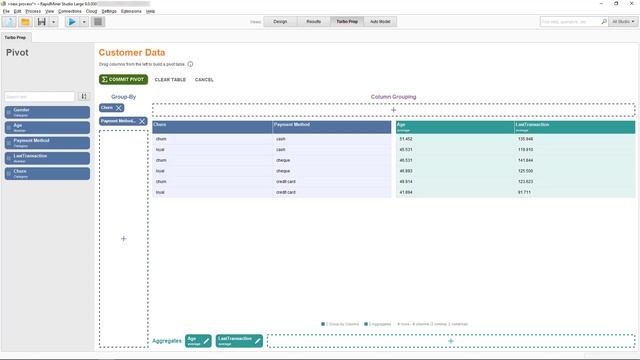Click the Churn table column header

212,127
